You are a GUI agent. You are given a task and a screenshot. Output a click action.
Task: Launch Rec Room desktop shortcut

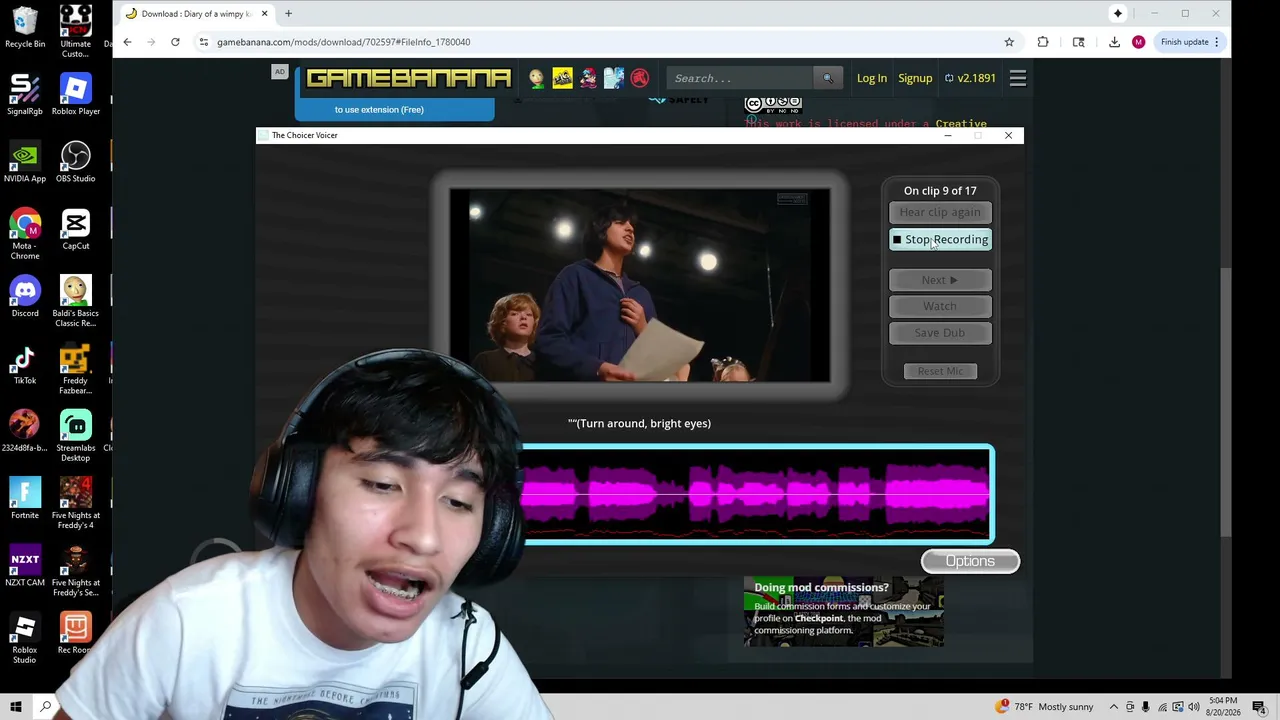(x=76, y=633)
